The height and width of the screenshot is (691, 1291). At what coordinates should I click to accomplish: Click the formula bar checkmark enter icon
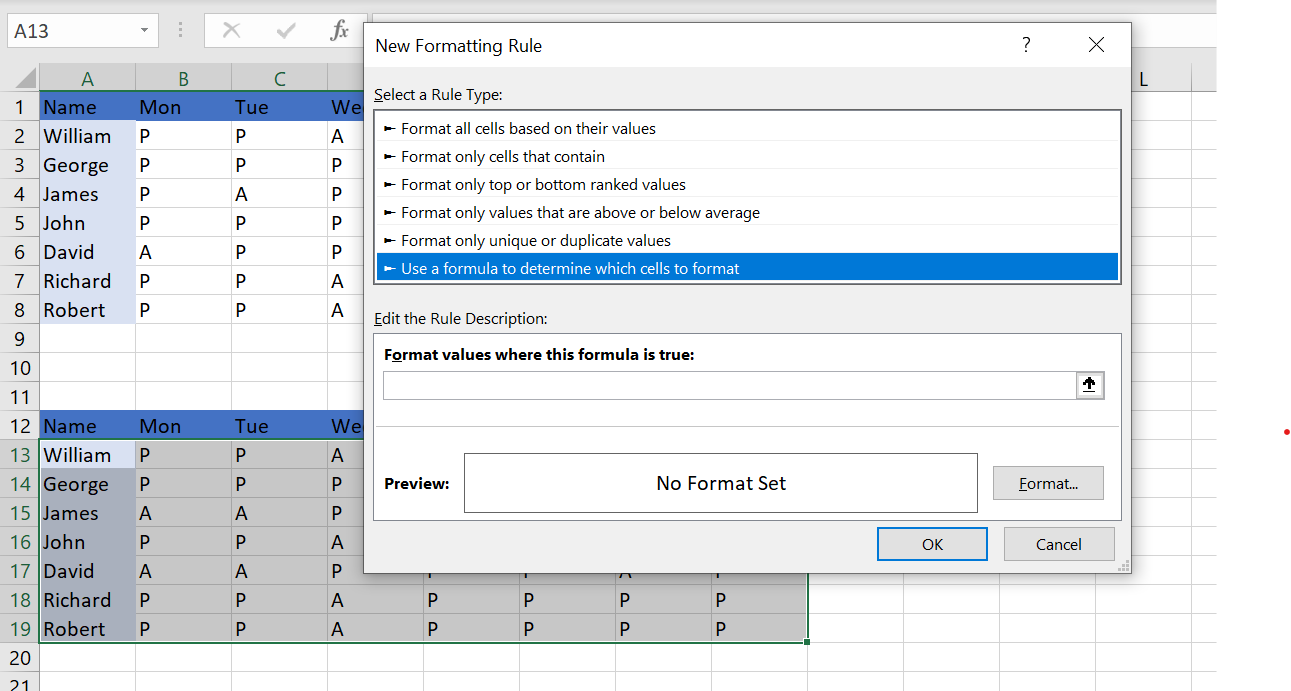pos(286,31)
